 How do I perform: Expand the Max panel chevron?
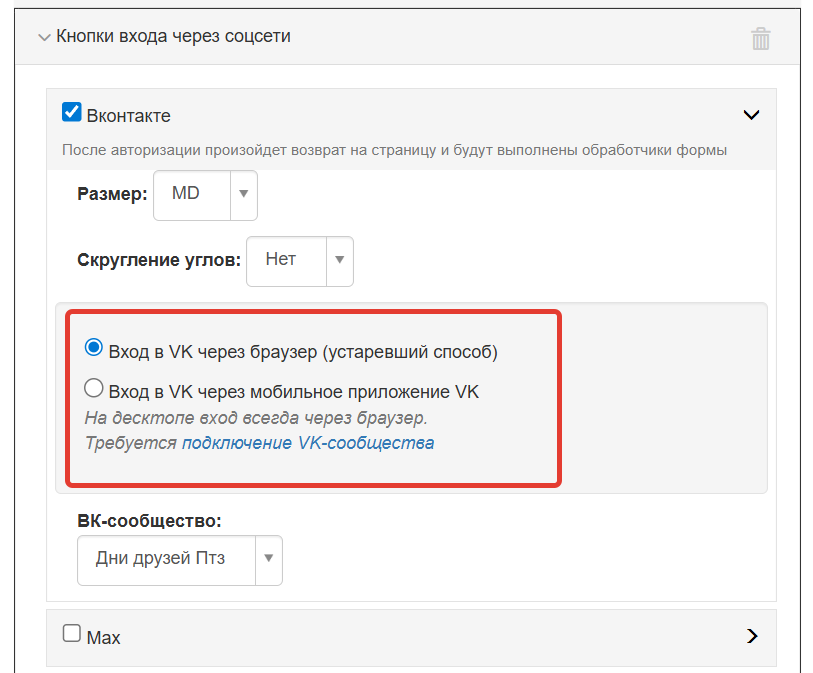coord(752,636)
